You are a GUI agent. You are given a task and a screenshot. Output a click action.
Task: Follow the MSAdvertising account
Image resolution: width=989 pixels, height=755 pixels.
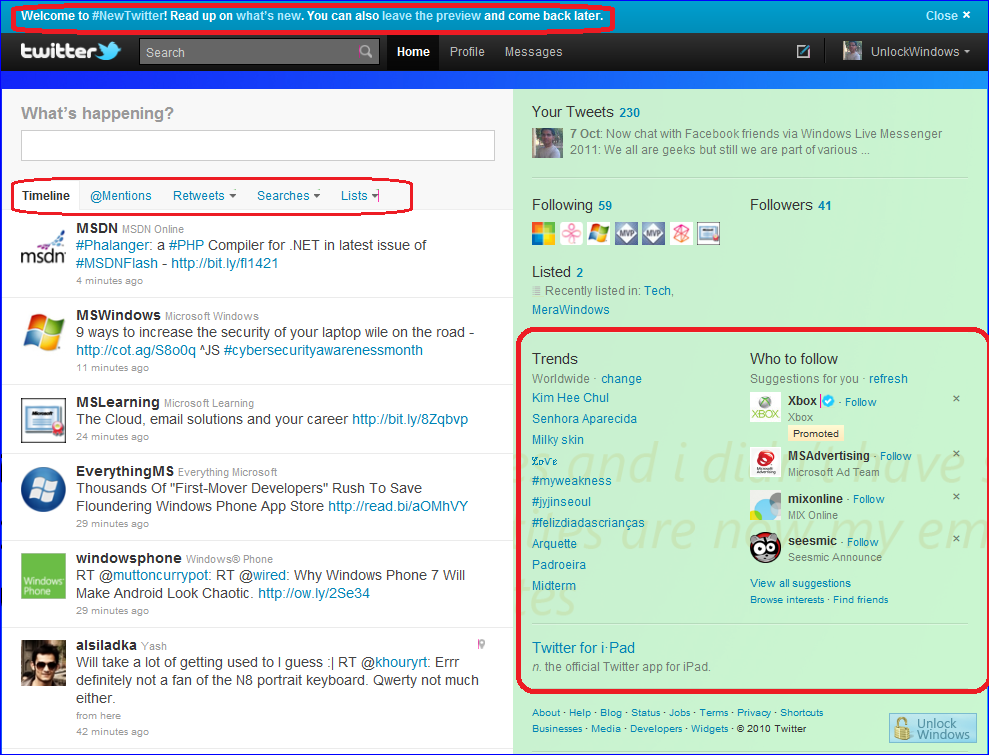click(896, 456)
